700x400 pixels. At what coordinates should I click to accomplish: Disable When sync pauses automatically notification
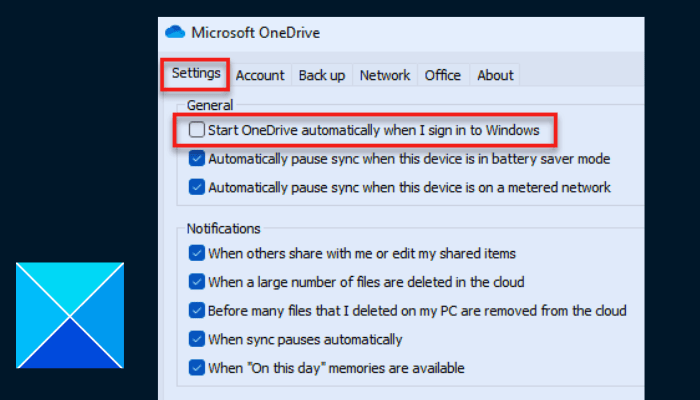pyautogui.click(x=197, y=339)
